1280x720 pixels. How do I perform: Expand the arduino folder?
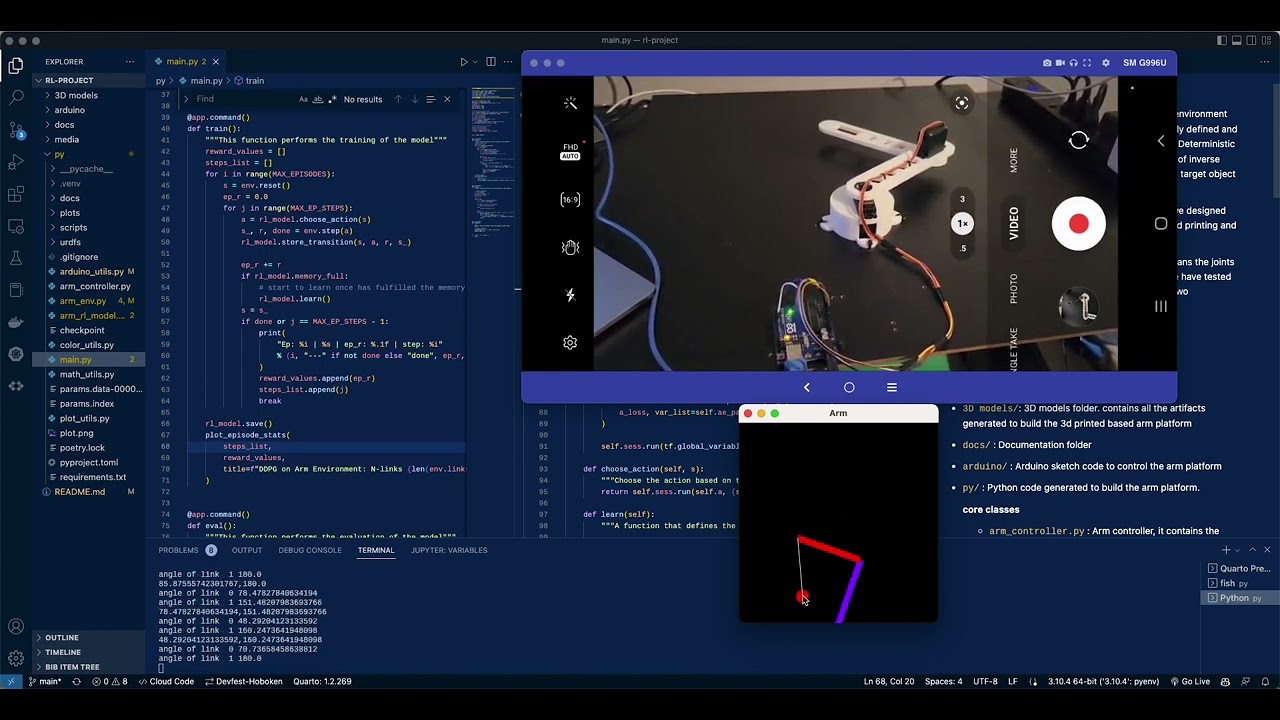pyautogui.click(x=90, y=110)
